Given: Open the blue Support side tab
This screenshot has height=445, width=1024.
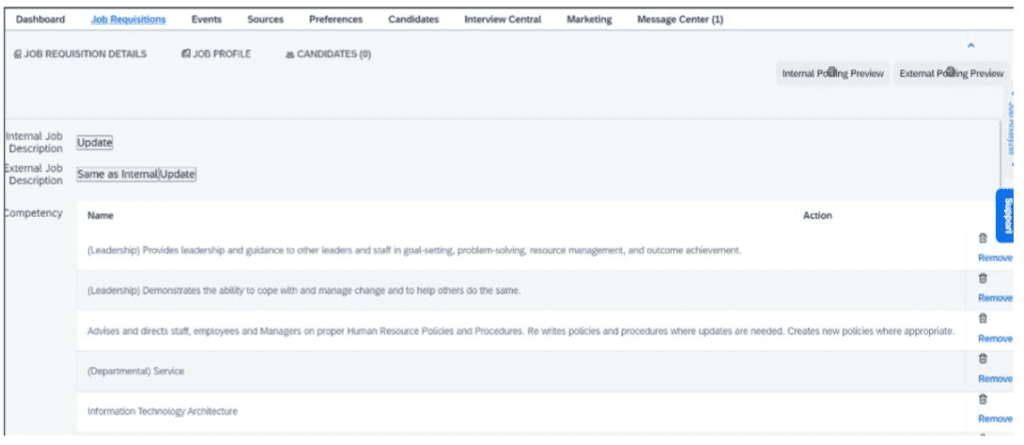Looking at the screenshot, I should pos(1005,216).
